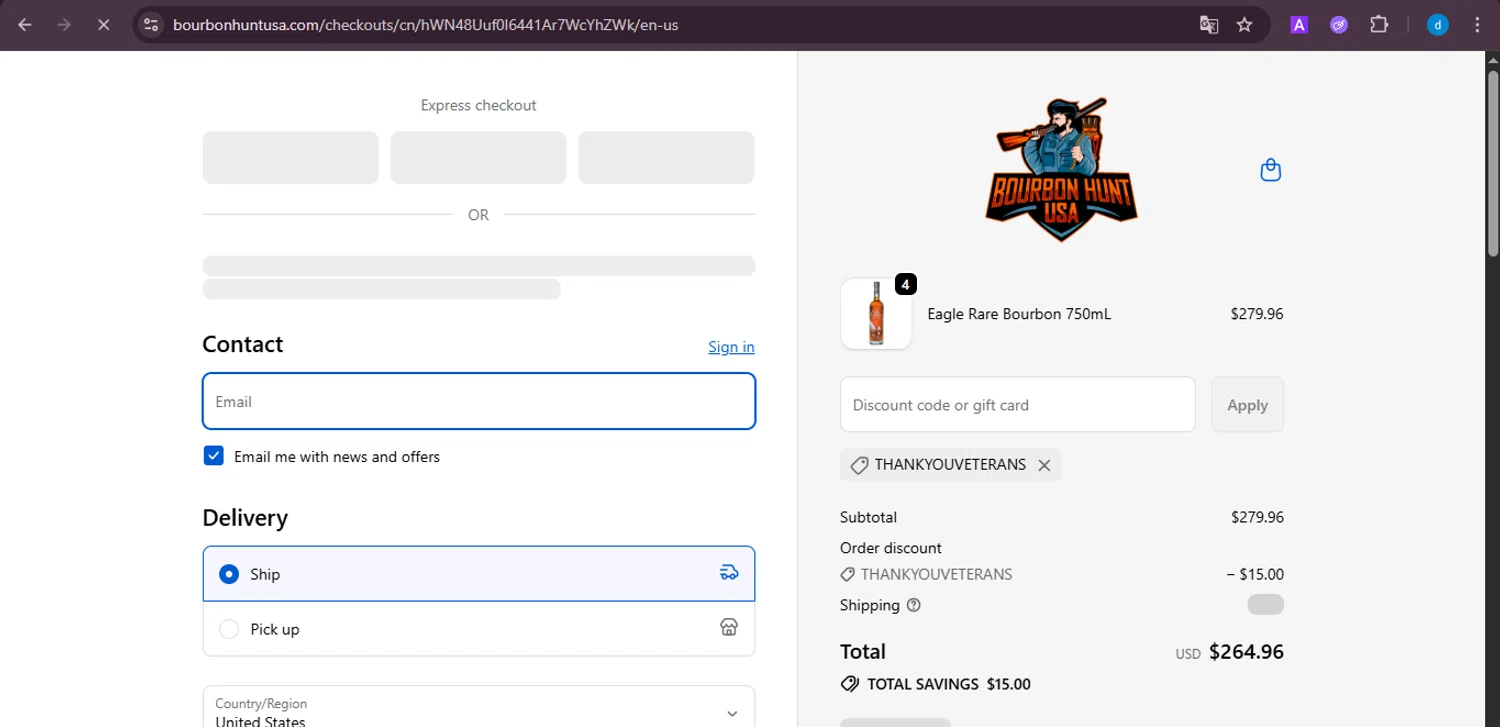Image resolution: width=1500 pixels, height=727 pixels.
Task: Open site information icon in address bar
Action: (x=151, y=25)
